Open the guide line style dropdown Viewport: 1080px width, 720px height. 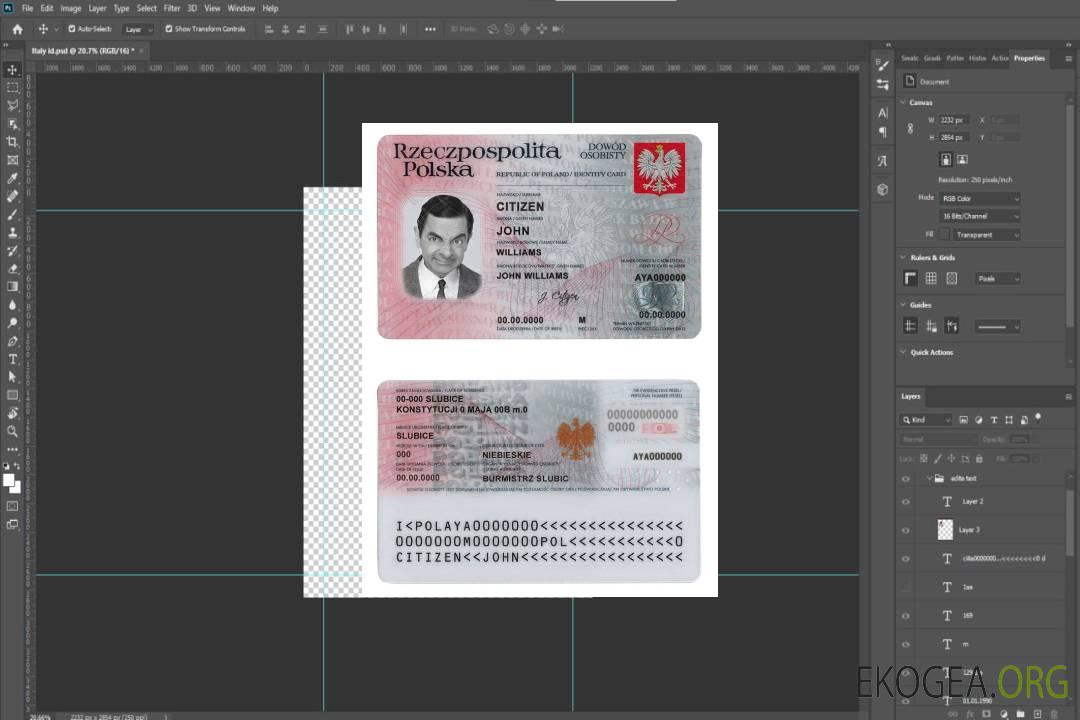[998, 327]
